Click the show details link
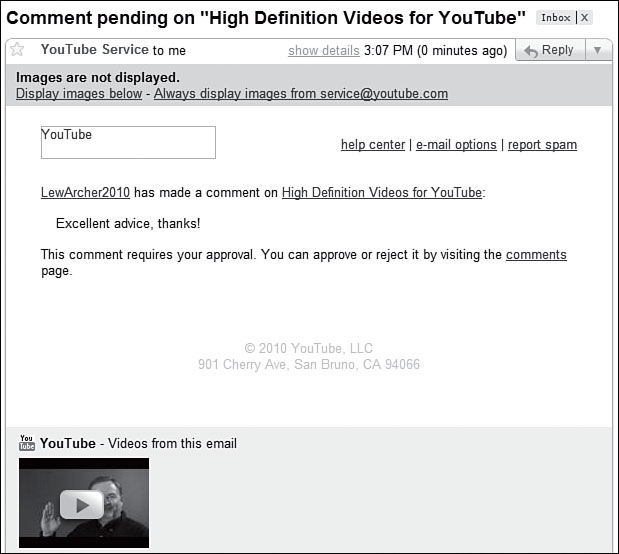619x554 pixels. coord(324,51)
